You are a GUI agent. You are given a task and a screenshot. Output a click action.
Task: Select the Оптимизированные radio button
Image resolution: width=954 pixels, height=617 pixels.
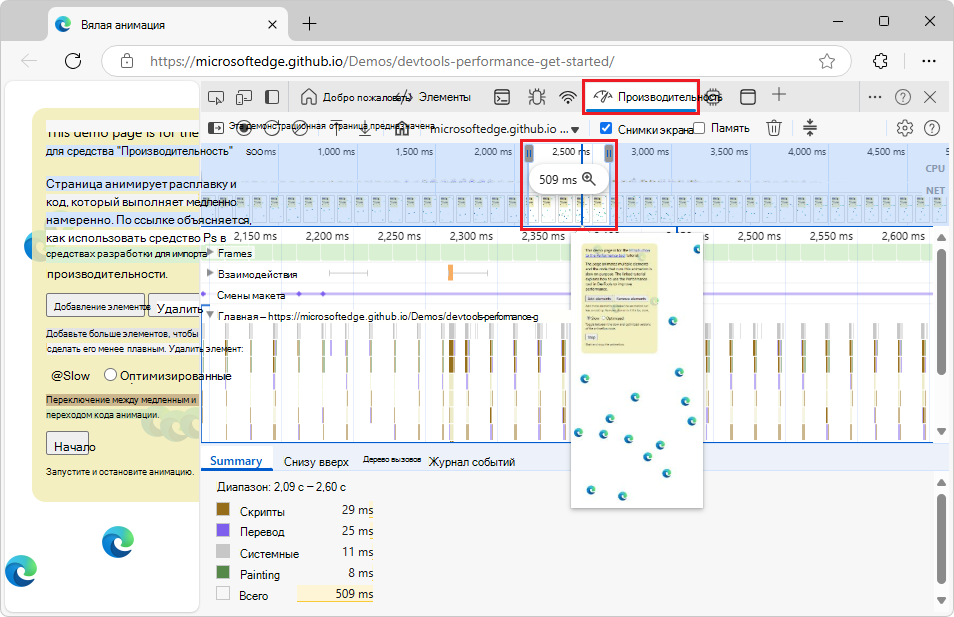pos(110,375)
